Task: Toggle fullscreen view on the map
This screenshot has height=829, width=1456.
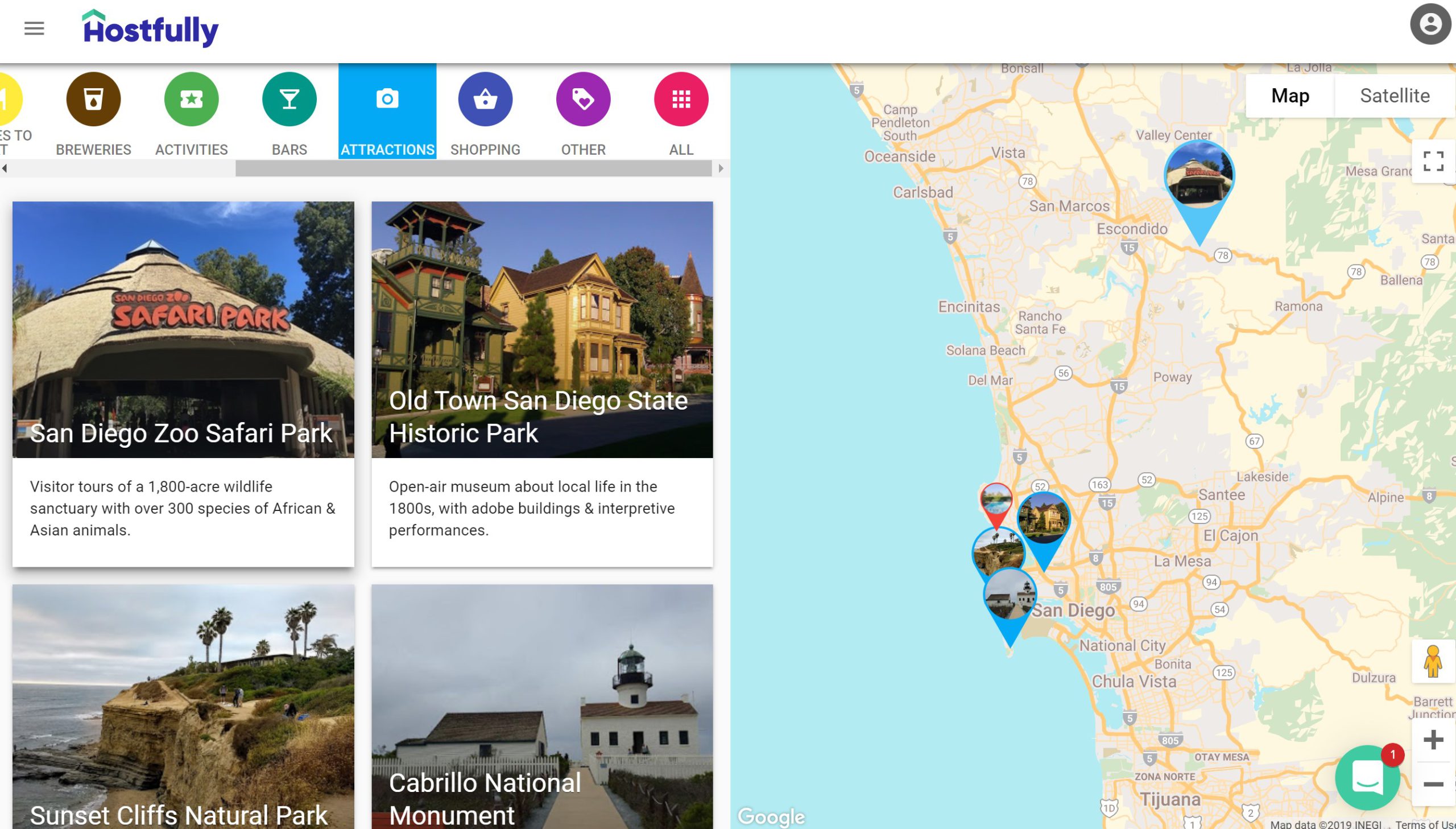Action: [x=1433, y=161]
